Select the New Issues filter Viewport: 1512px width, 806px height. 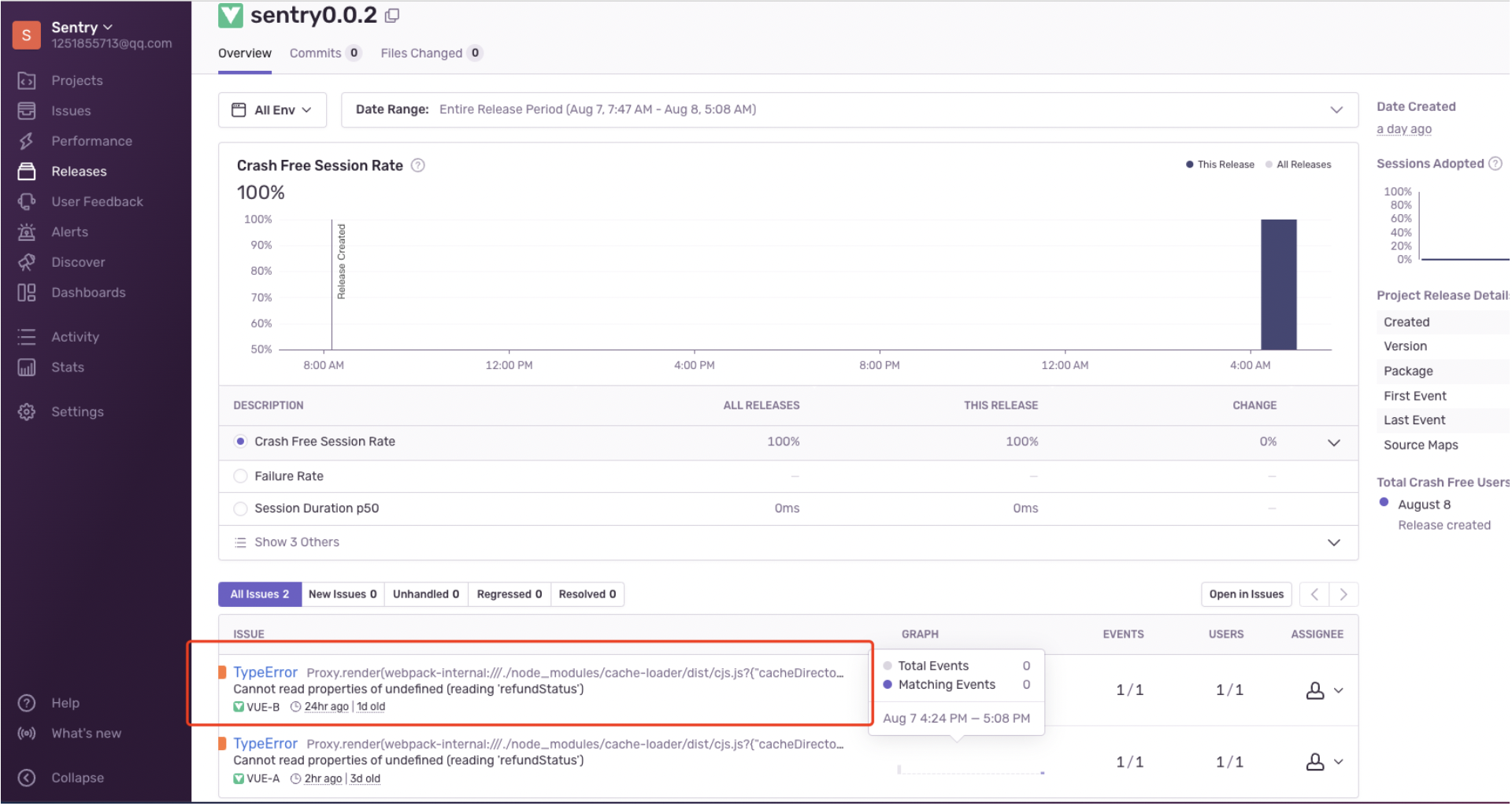[343, 594]
